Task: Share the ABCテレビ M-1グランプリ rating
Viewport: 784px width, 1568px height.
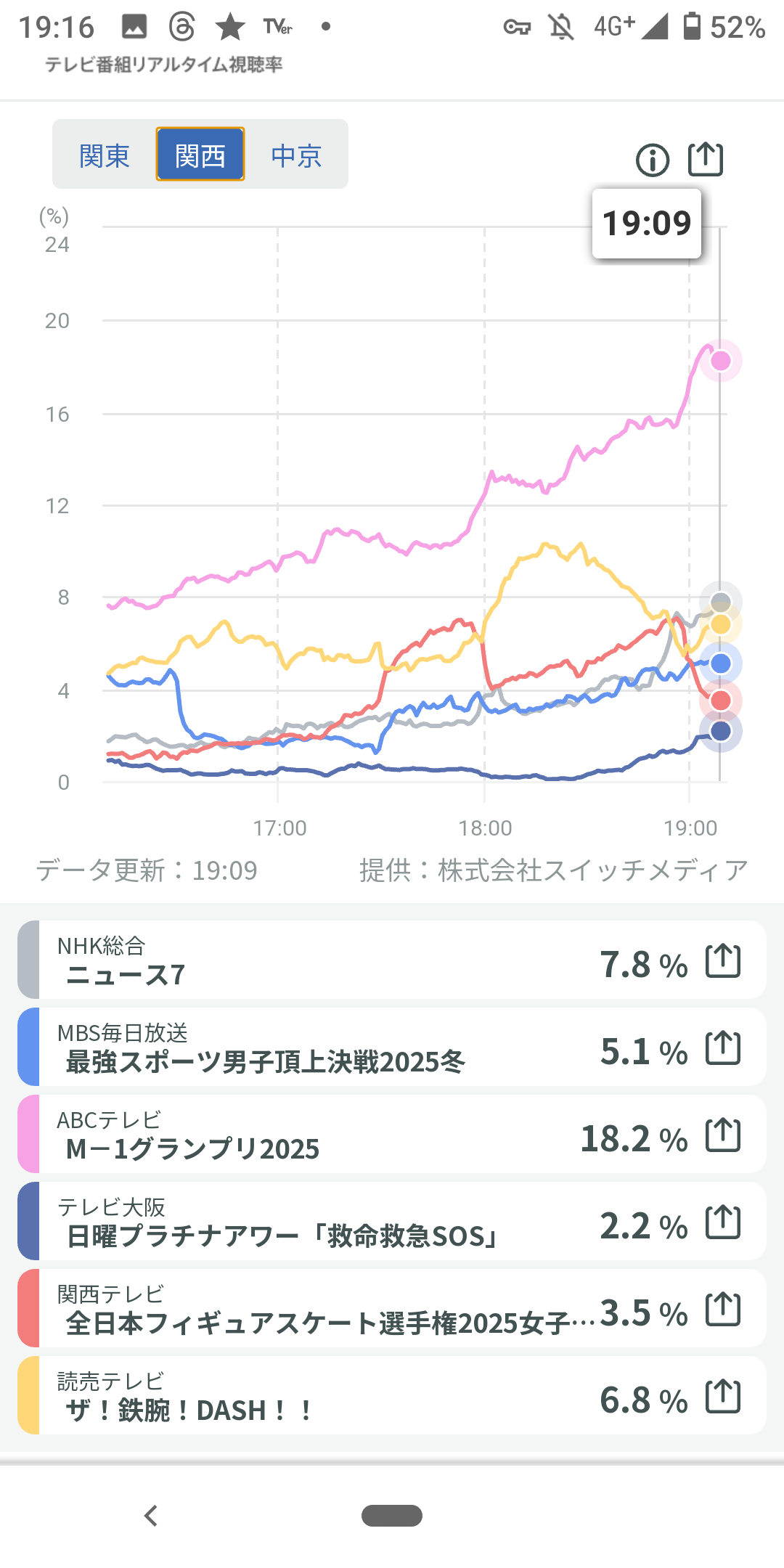Action: (723, 1135)
